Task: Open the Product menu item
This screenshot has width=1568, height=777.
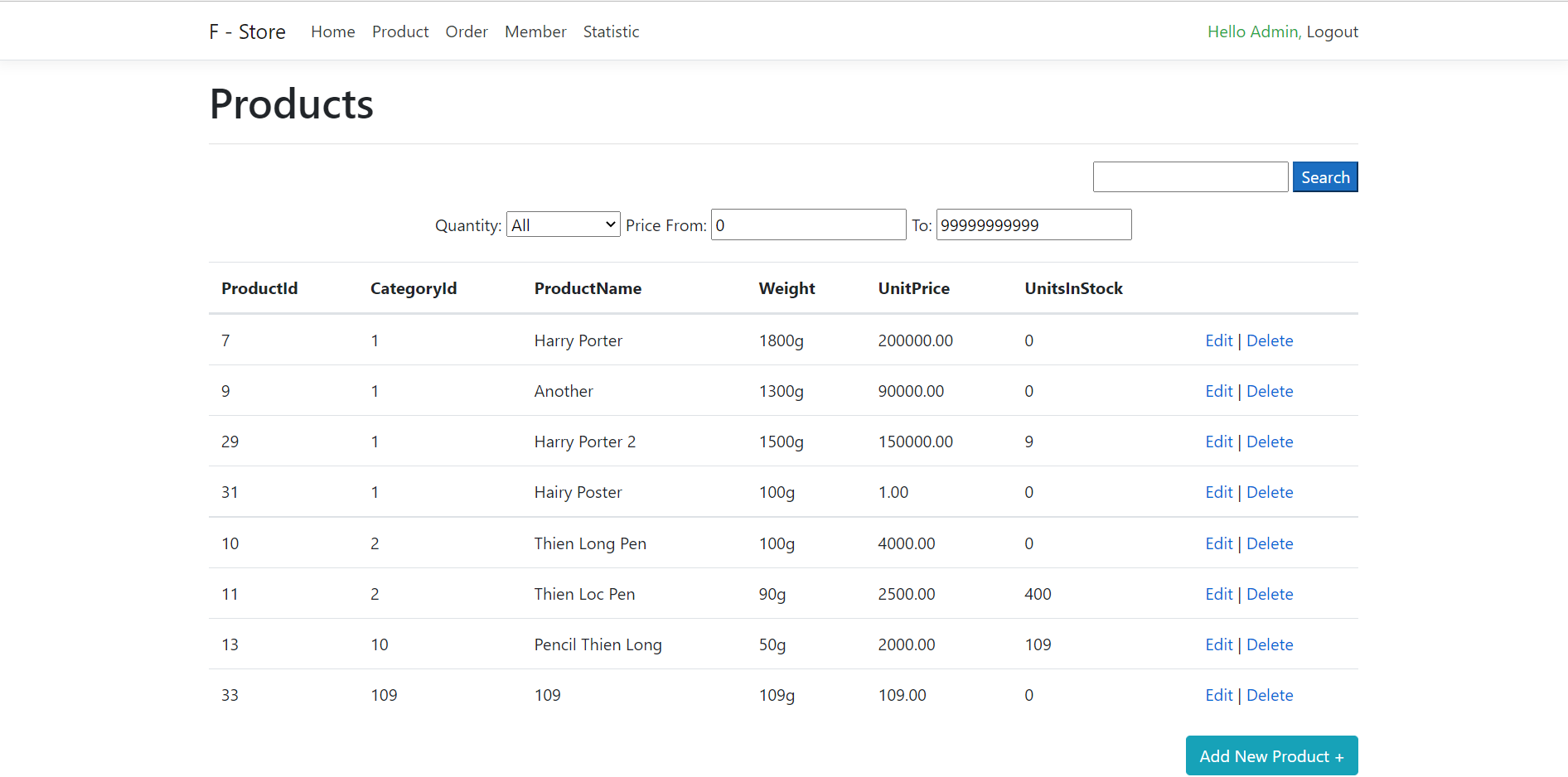Action: click(x=400, y=31)
